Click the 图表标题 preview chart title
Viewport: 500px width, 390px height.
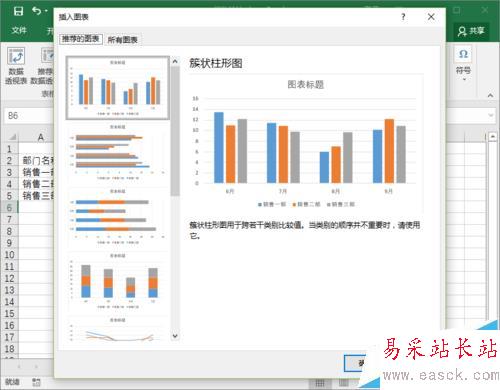[x=306, y=85]
